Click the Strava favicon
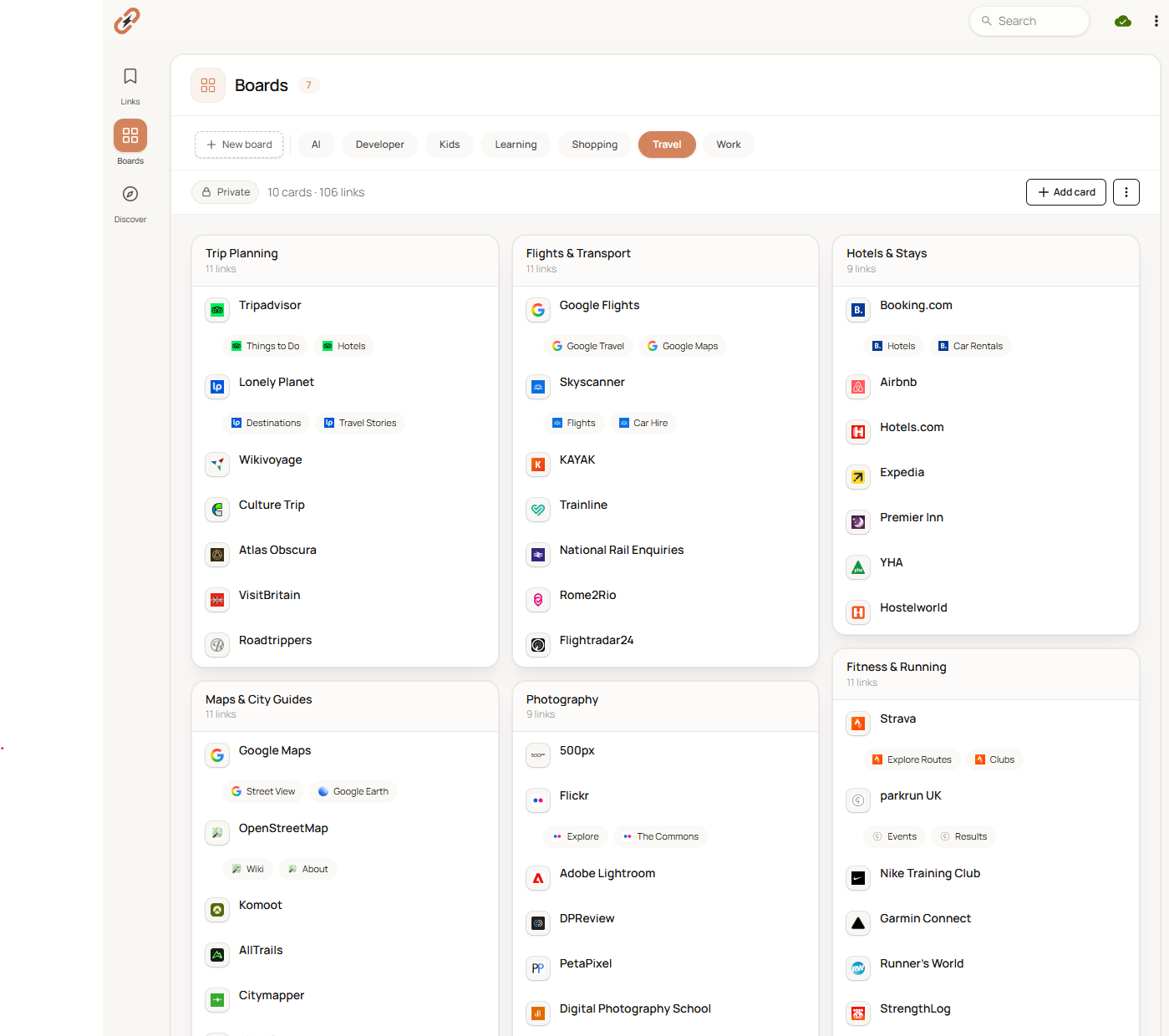 pyautogui.click(x=858, y=724)
